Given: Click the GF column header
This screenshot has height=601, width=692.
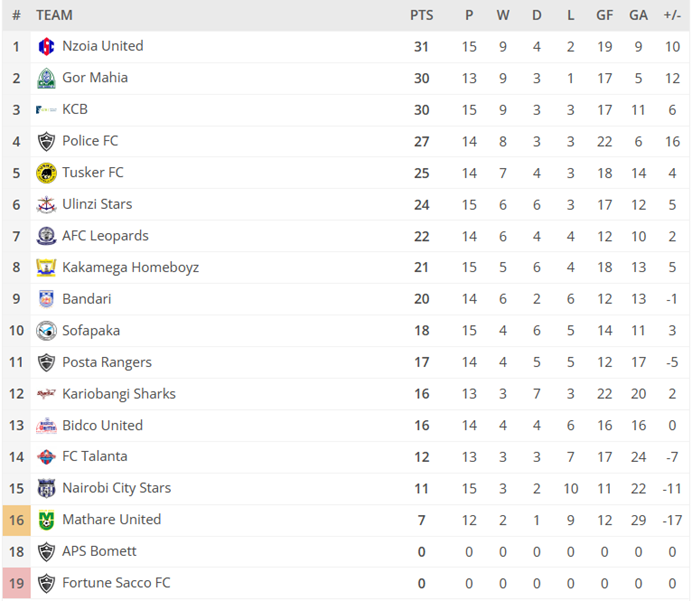Looking at the screenshot, I should click(x=604, y=15).
